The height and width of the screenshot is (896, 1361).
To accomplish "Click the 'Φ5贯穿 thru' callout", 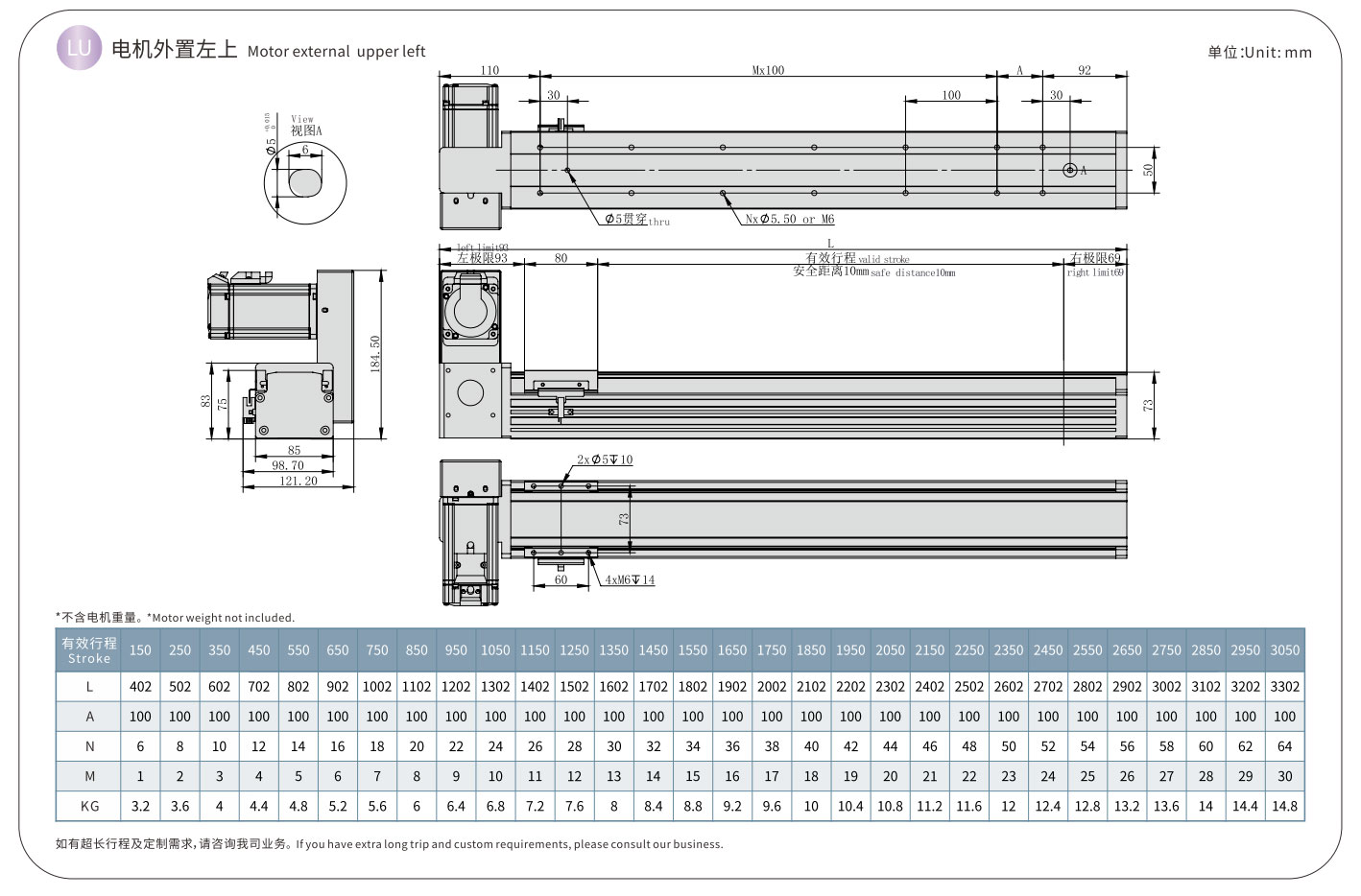I will (x=637, y=220).
